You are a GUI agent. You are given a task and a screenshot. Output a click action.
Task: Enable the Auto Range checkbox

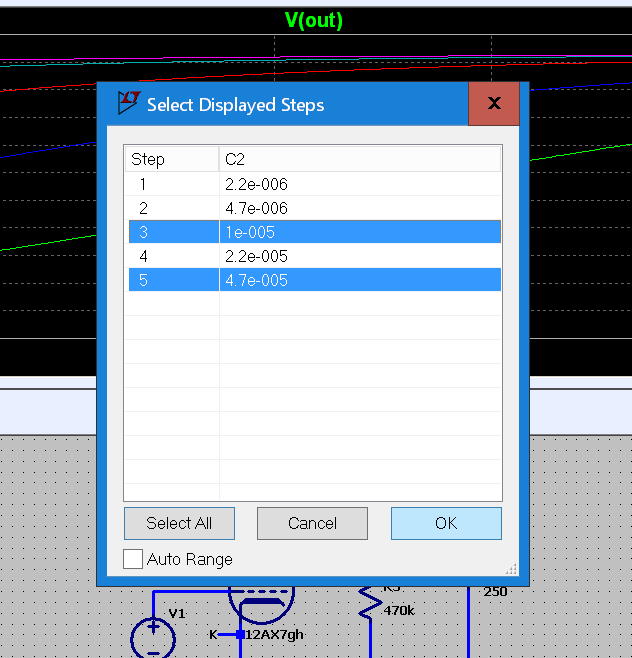pyautogui.click(x=133, y=559)
